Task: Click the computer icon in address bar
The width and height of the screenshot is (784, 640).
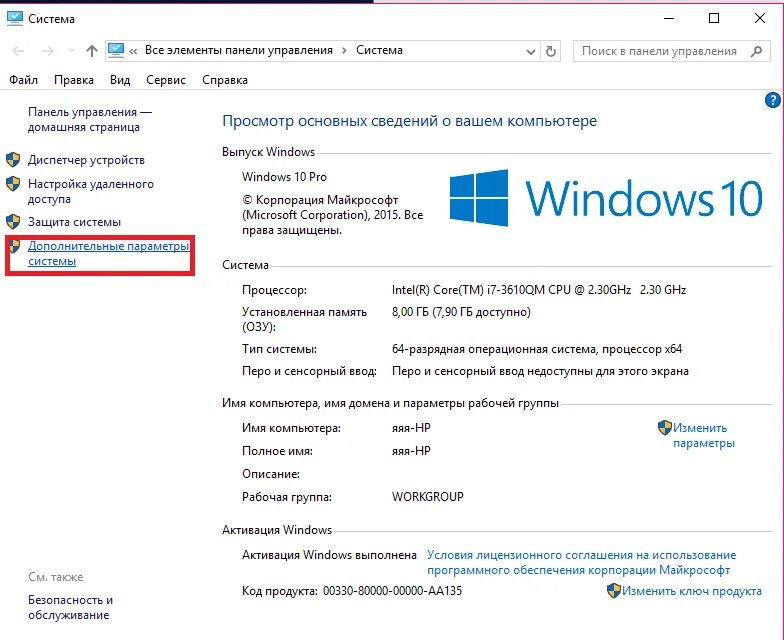Action: click(x=116, y=50)
